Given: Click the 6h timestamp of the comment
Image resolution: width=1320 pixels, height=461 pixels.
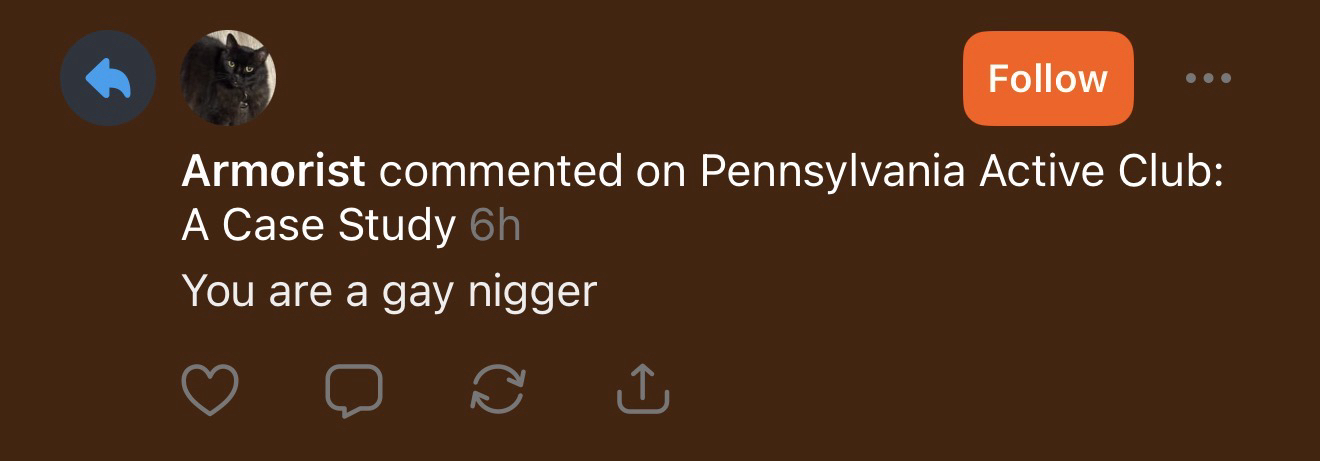Looking at the screenshot, I should 495,227.
